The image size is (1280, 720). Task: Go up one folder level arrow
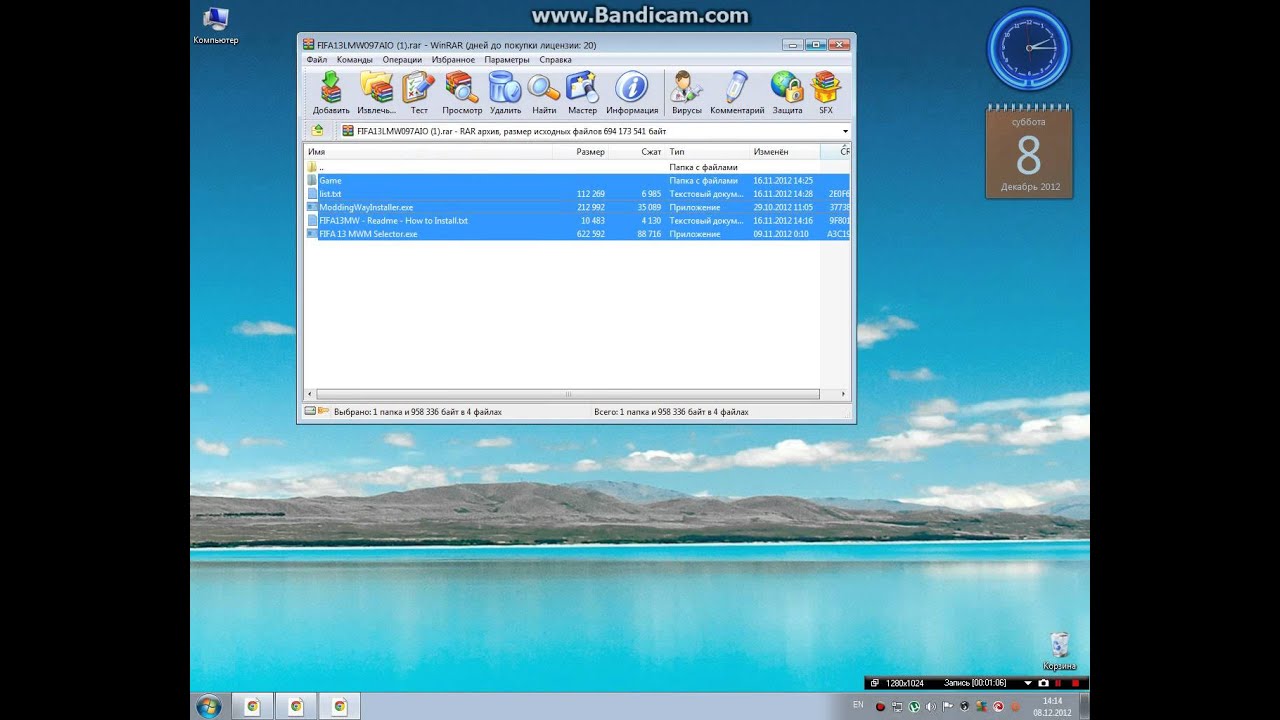pos(318,131)
